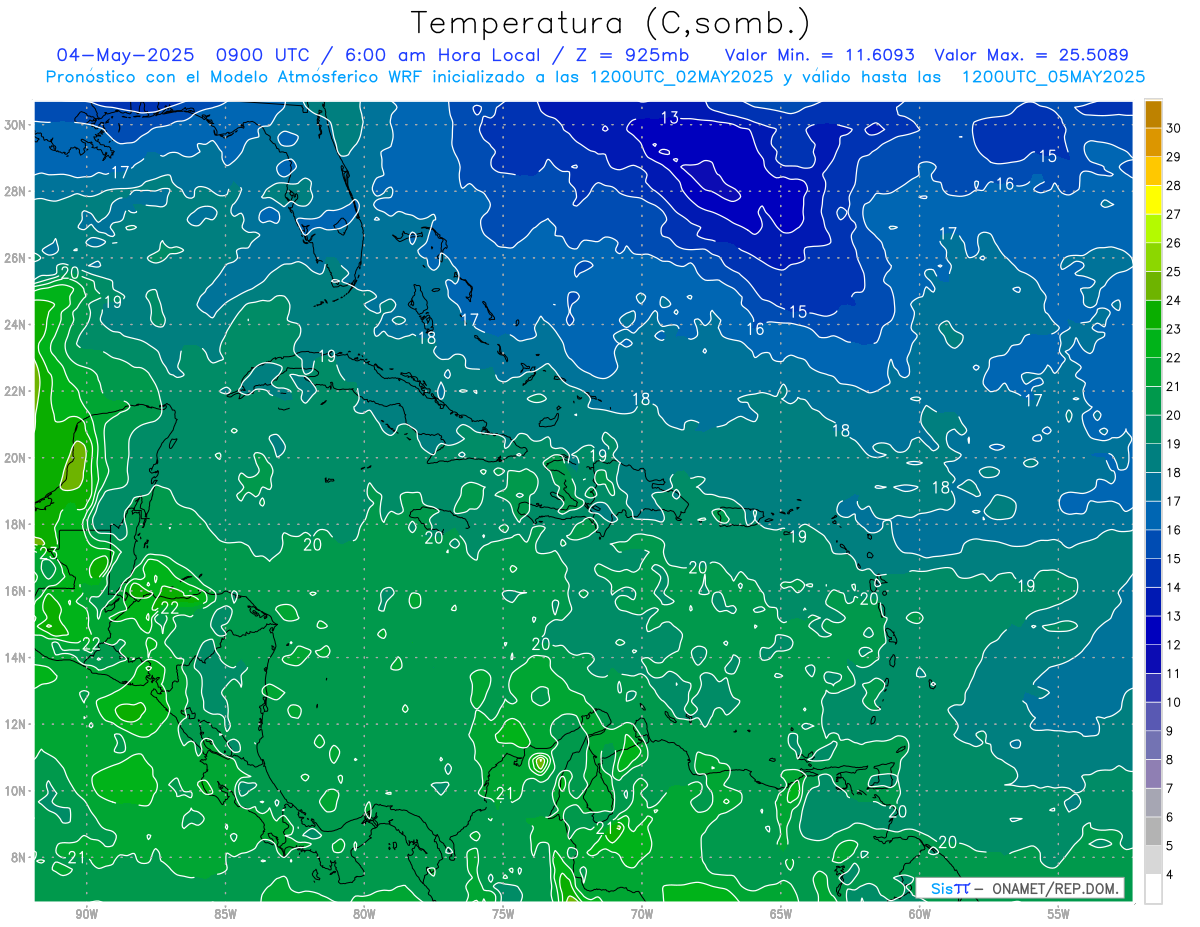The height and width of the screenshot is (927, 1200).
Task: Click the WRF initialization time '1200UTC_02MAY2025'
Action: [x=680, y=77]
